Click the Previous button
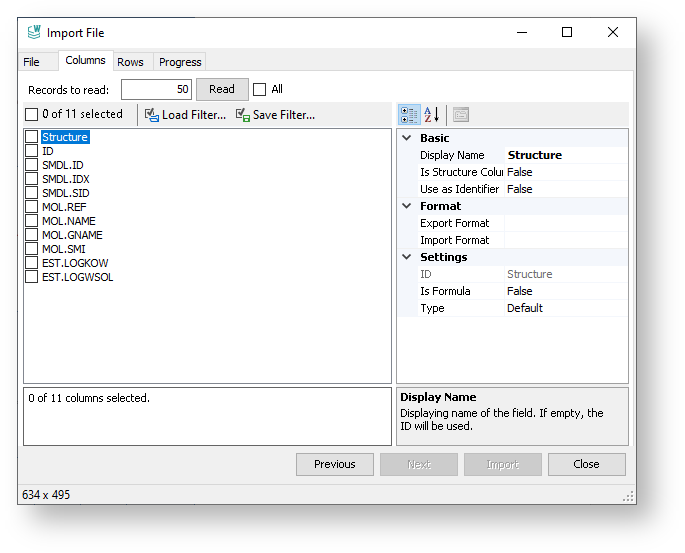Screen dimensions: 685x553 [334, 464]
